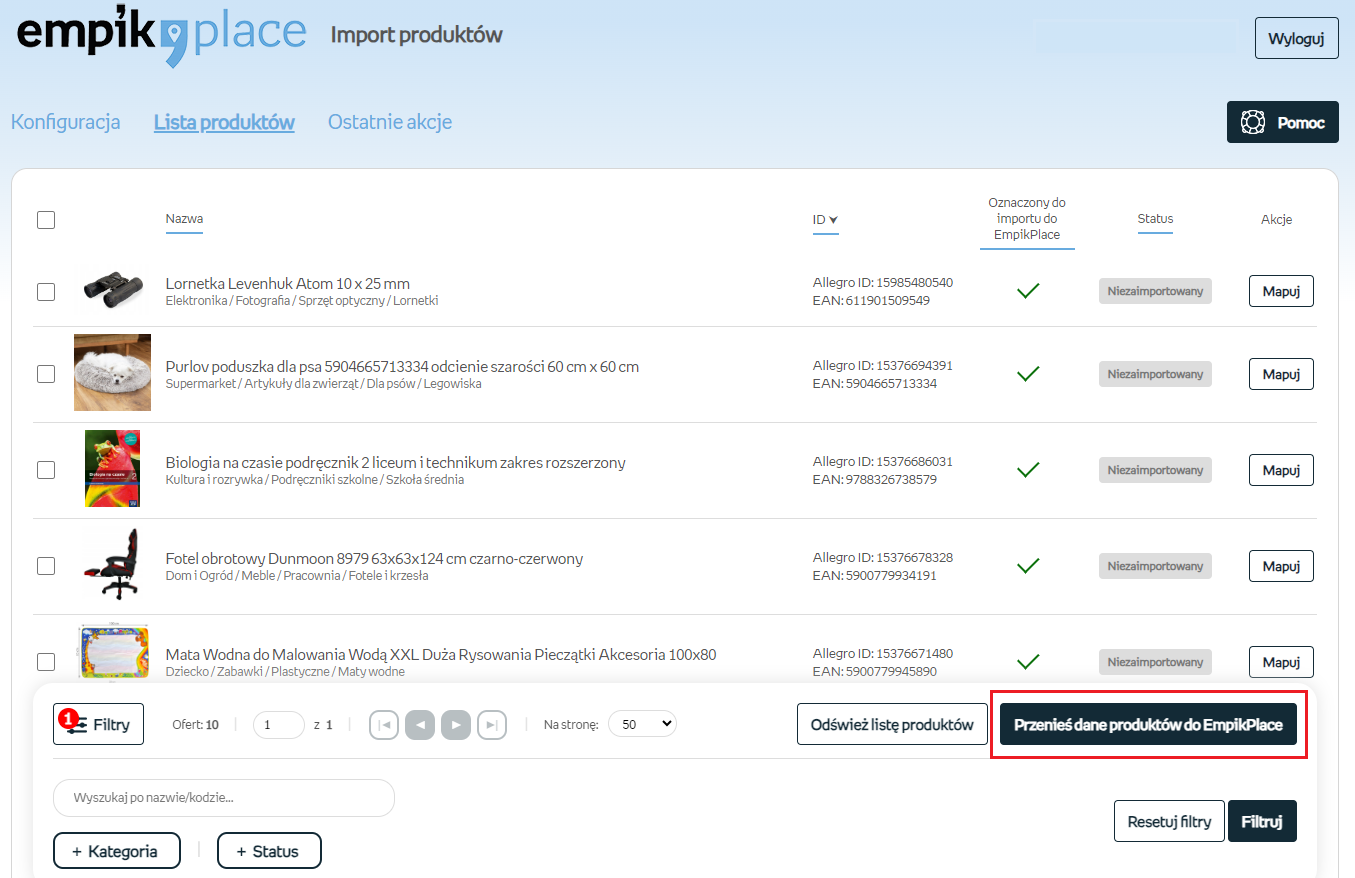Check the Purlov poduszka dla psa row
The width and height of the screenshot is (1355, 878).
click(x=46, y=374)
